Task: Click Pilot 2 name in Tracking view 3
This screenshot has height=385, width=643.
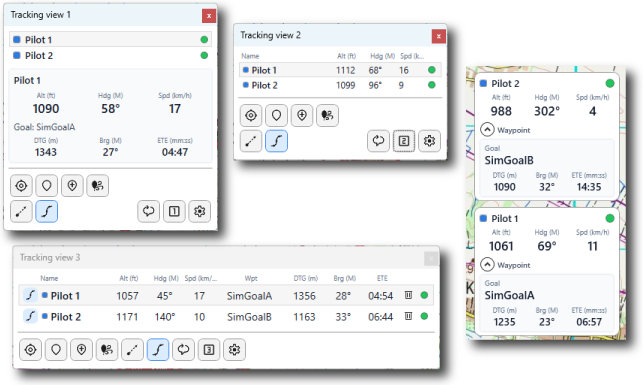Action: (66, 317)
